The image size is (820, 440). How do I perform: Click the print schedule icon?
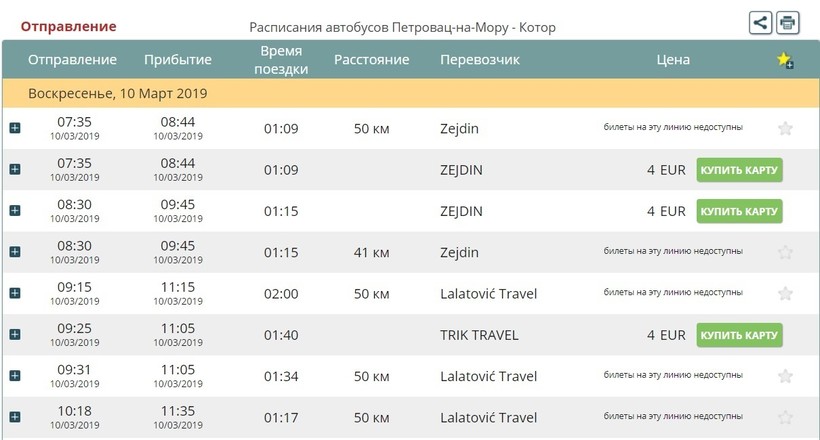tap(788, 22)
